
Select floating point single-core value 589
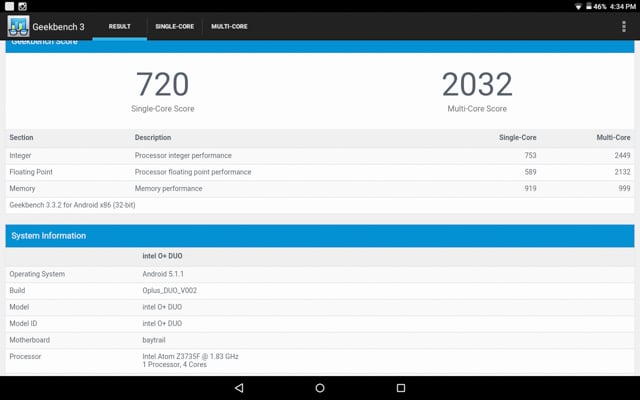click(x=530, y=172)
